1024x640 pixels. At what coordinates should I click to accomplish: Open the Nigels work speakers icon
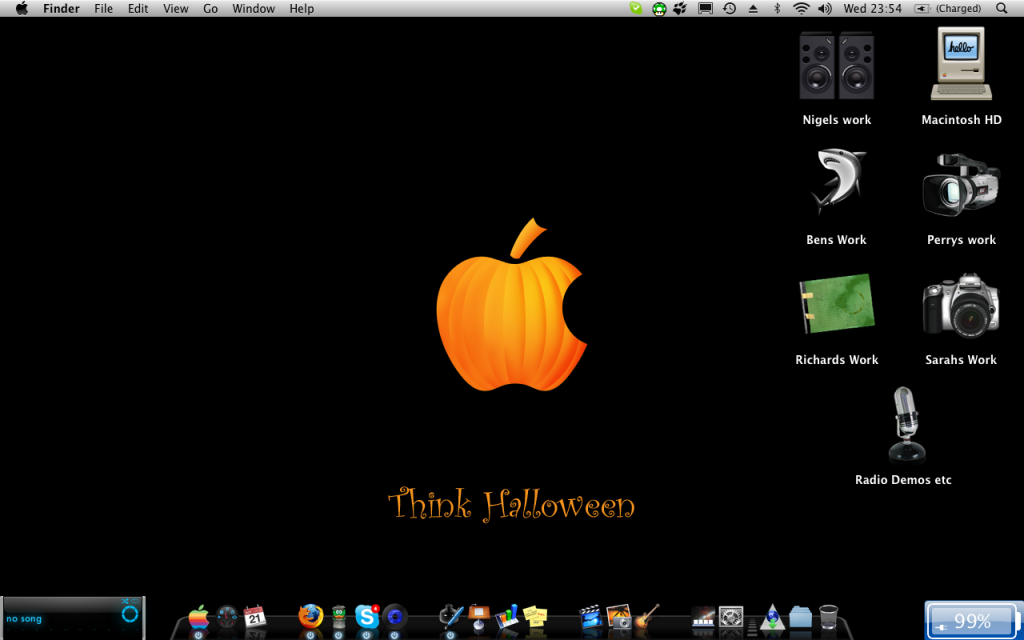tap(837, 67)
